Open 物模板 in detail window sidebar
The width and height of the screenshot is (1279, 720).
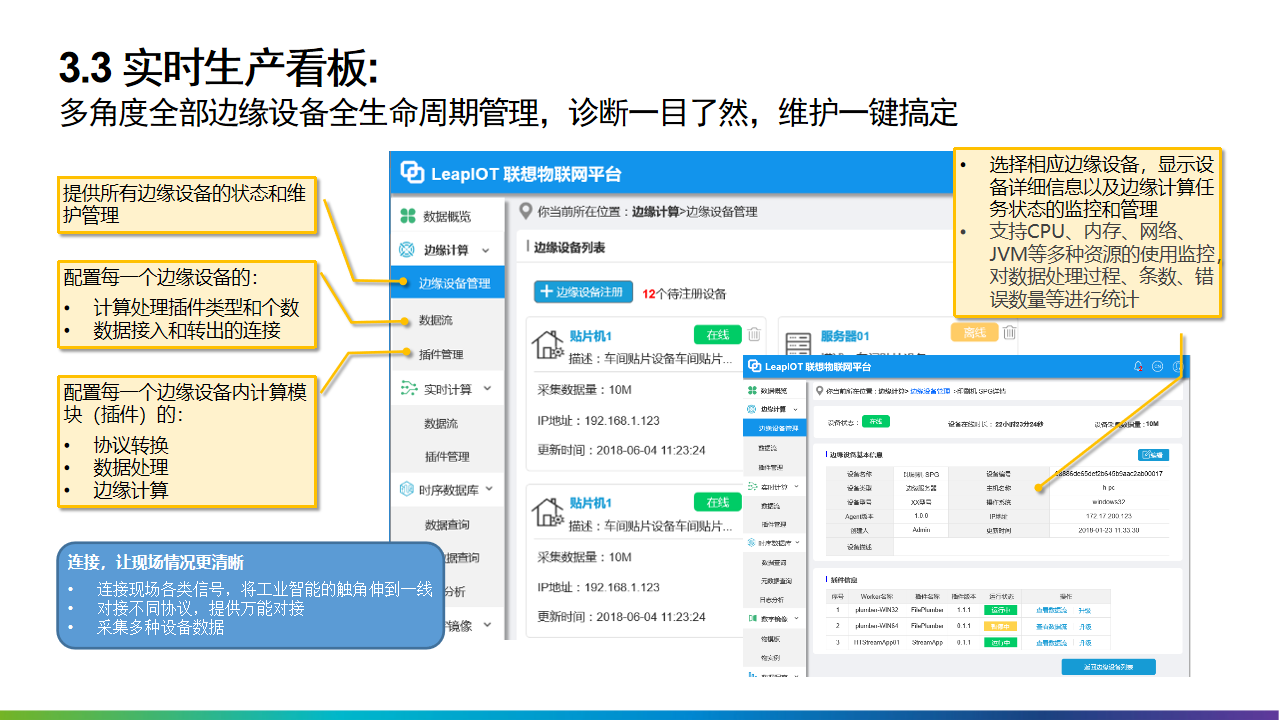coord(771,639)
